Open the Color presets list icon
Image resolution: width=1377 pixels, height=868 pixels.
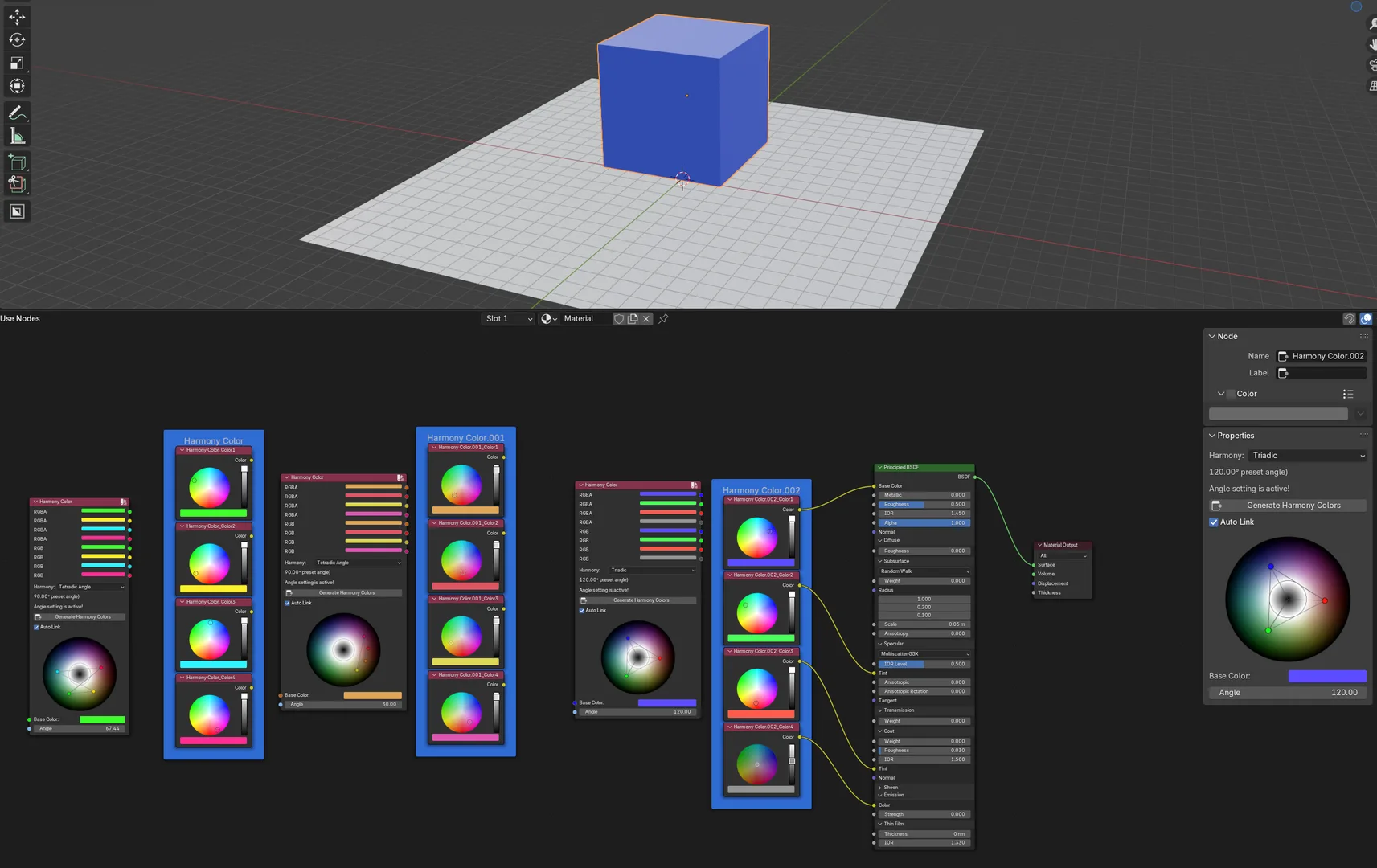click(x=1348, y=394)
